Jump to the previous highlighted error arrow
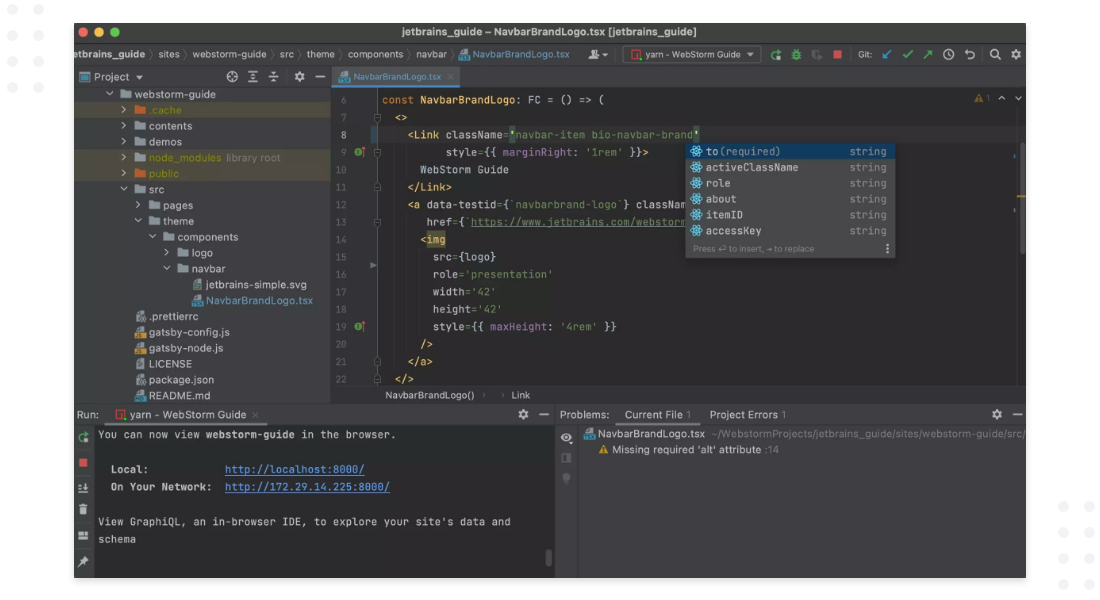 point(1002,99)
